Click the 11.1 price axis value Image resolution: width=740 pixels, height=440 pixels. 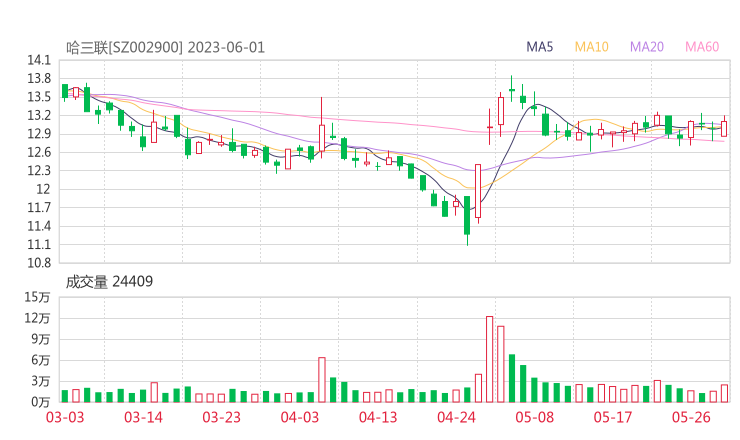(39, 244)
